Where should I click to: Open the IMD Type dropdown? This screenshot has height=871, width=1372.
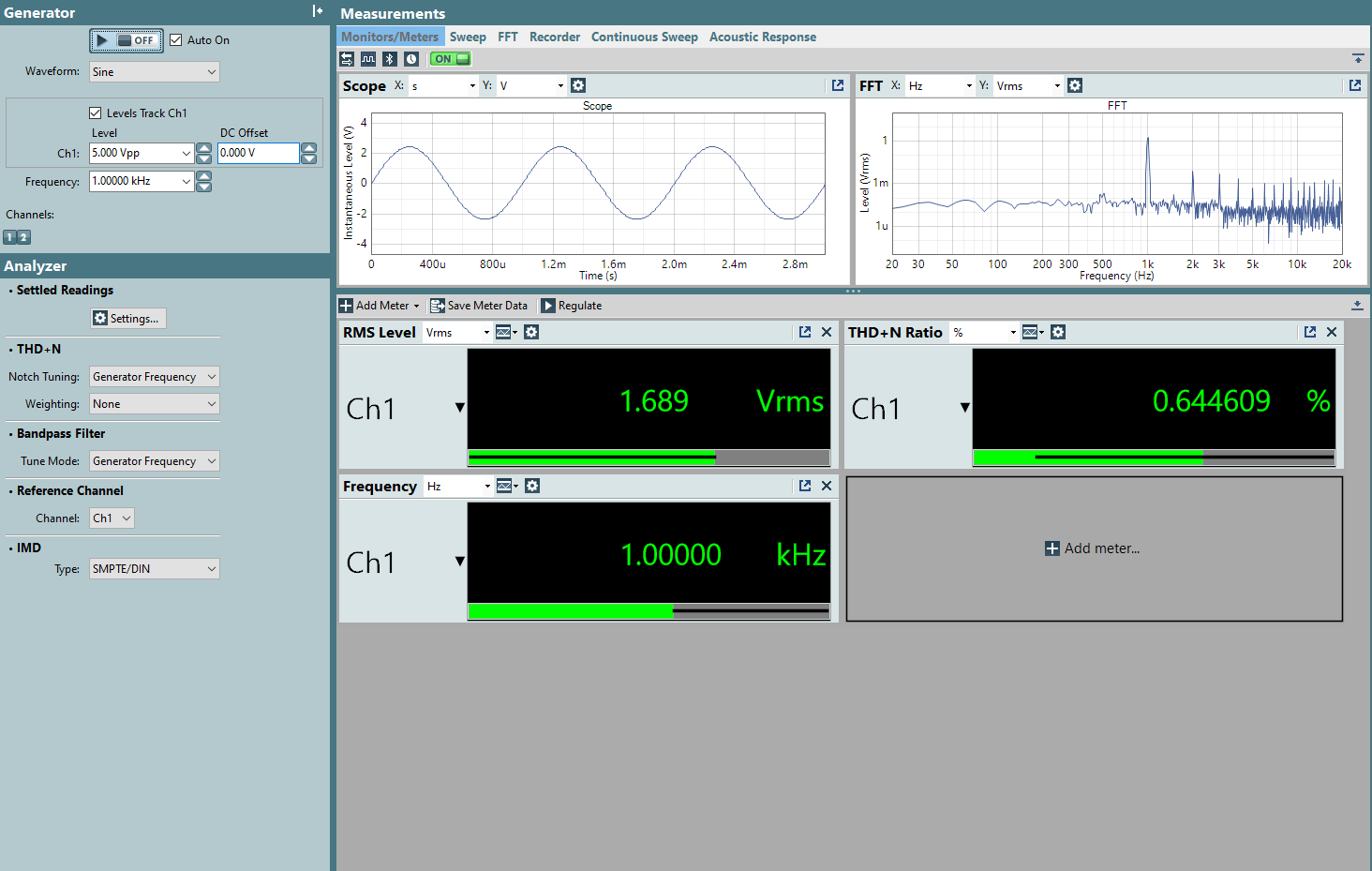[155, 569]
